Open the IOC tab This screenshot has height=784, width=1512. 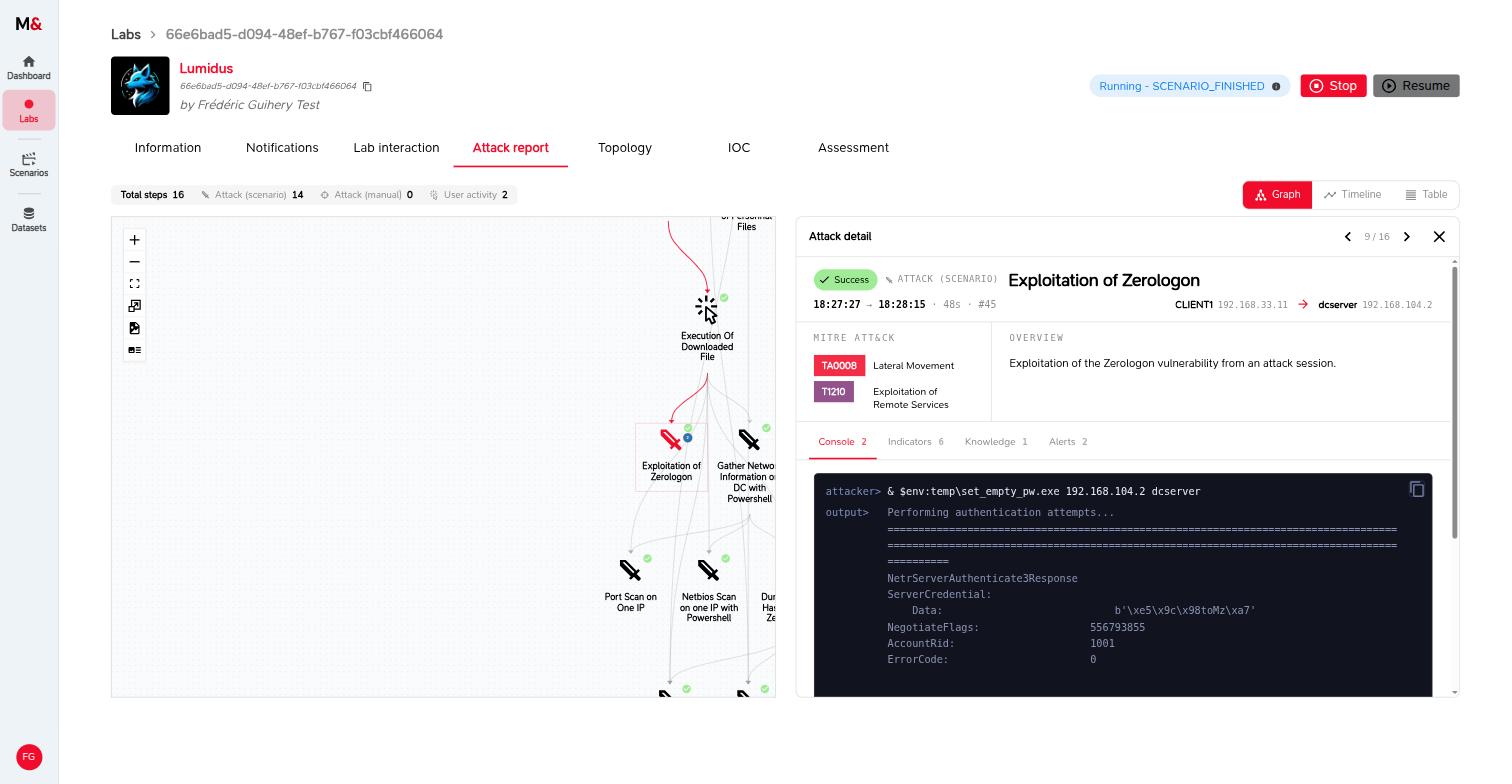[x=739, y=148]
